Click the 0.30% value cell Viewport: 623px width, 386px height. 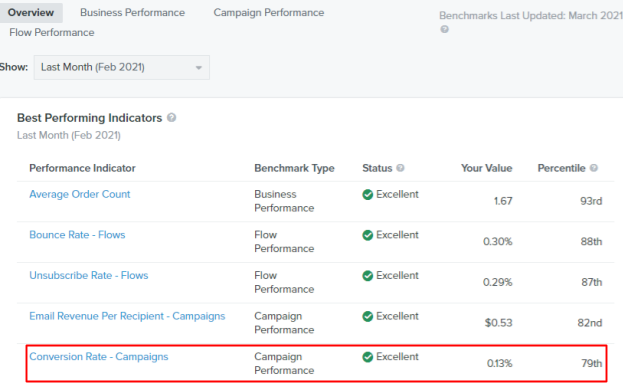(497, 241)
